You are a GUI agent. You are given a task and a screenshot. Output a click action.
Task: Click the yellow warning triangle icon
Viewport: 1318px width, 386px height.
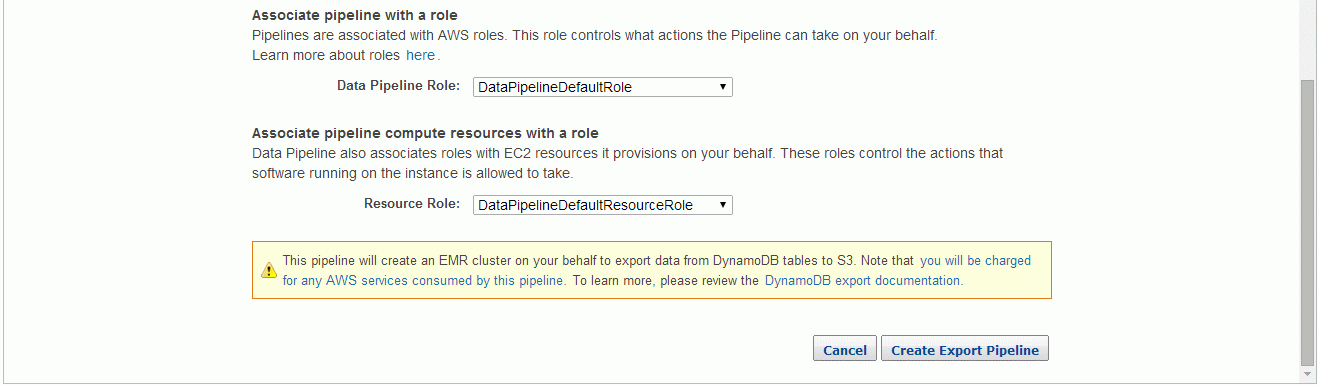point(269,270)
